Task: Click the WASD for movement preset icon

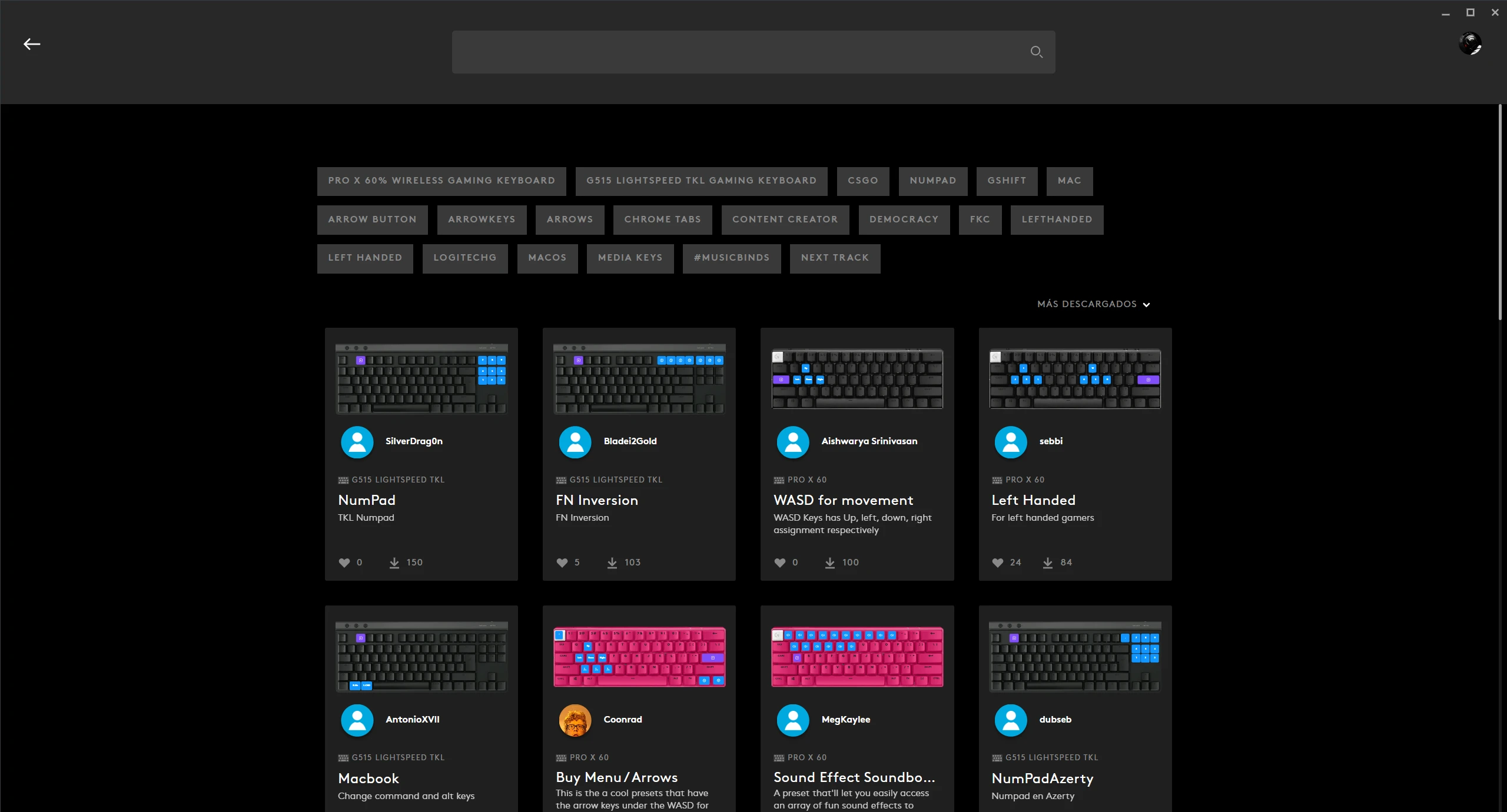Action: click(857, 380)
